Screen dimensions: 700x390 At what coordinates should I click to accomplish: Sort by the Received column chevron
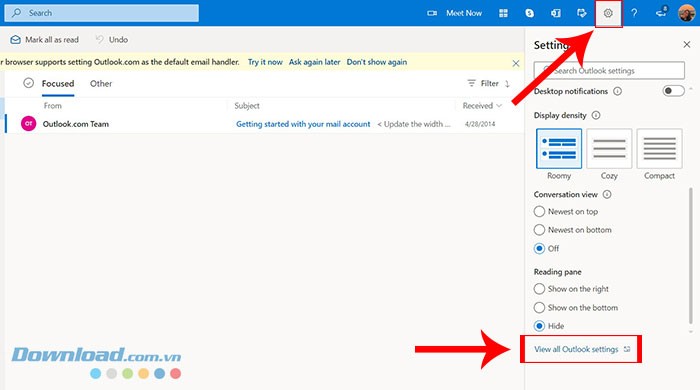pos(499,106)
